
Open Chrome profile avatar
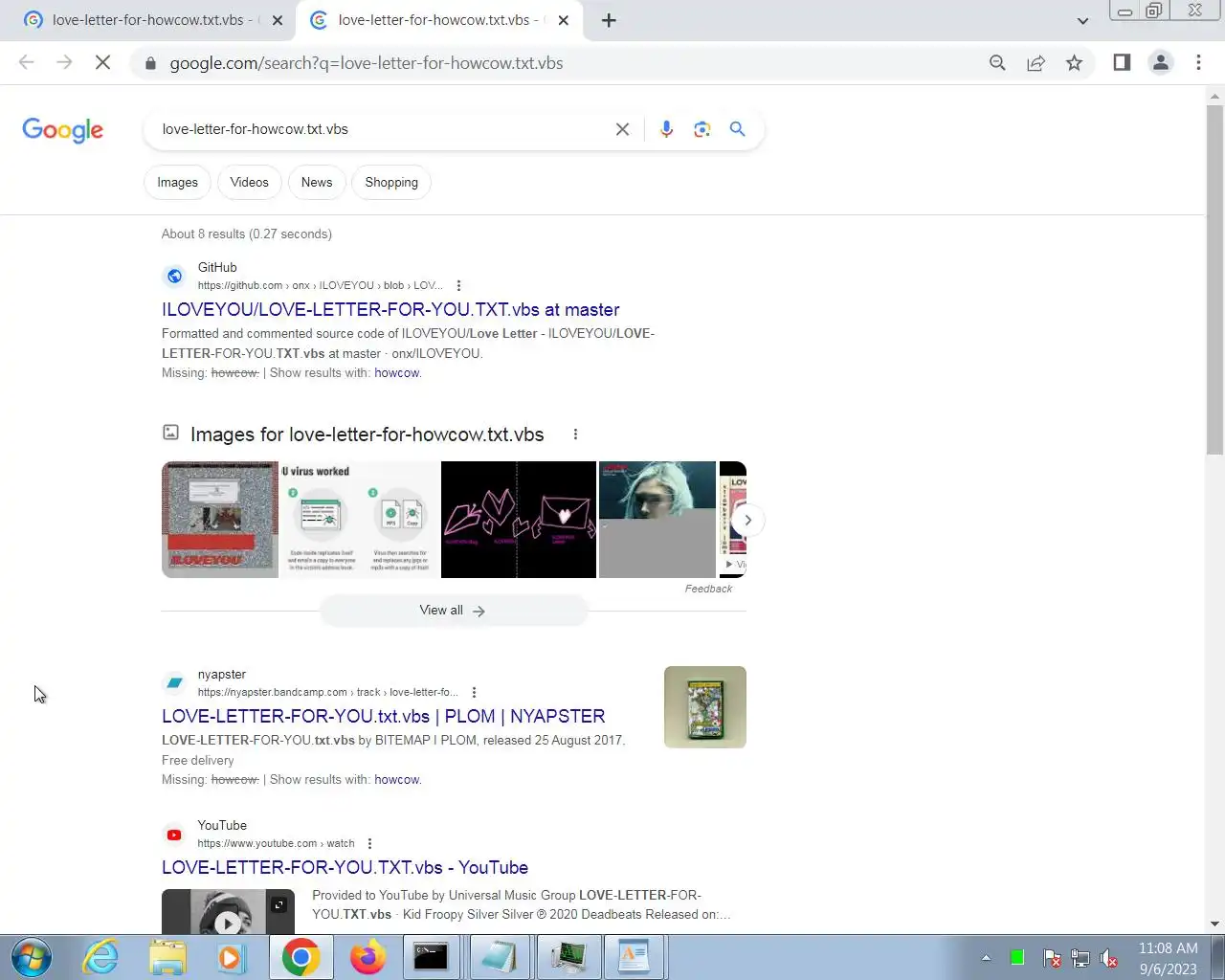point(1160,63)
